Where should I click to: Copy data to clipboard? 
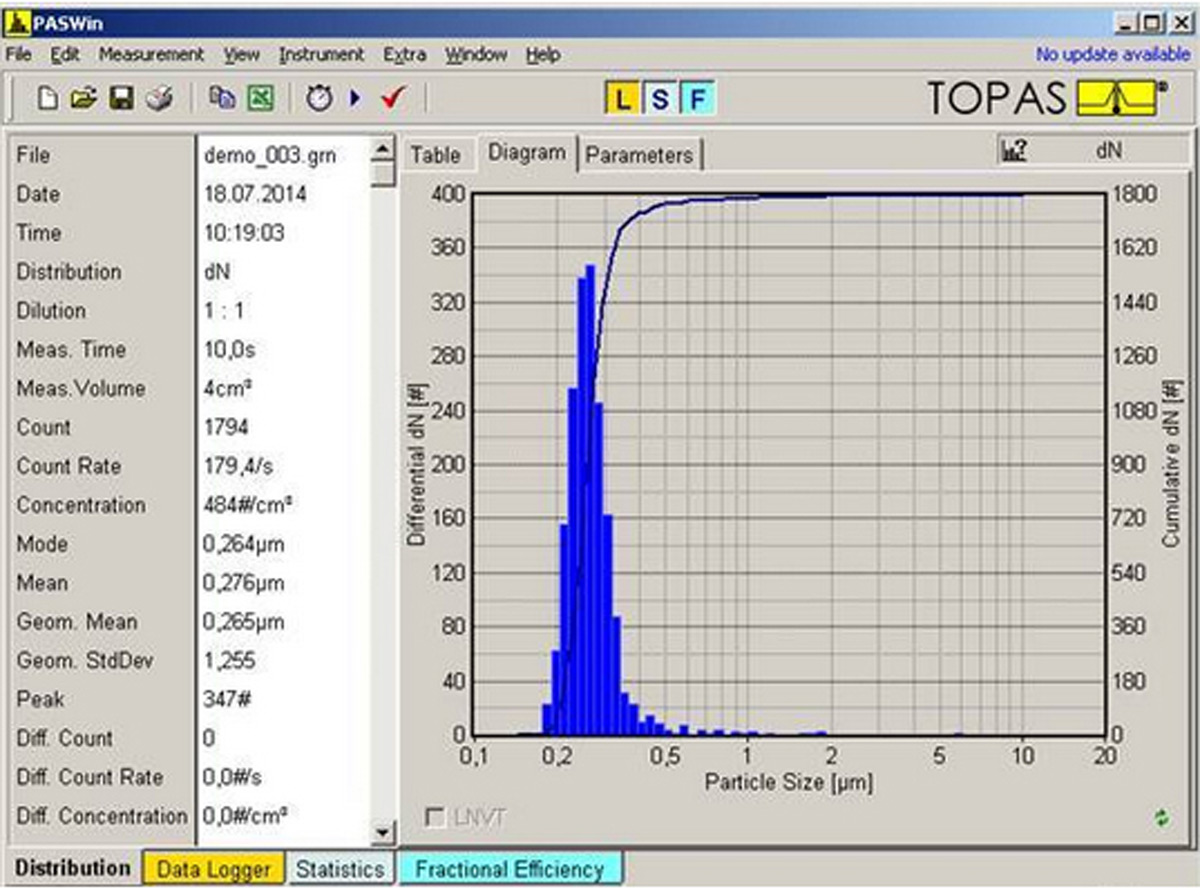(222, 97)
